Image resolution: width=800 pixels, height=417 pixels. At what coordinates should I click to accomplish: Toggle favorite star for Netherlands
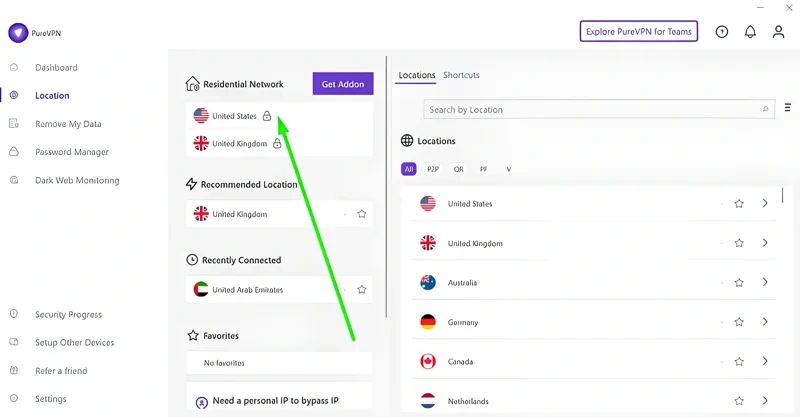click(739, 401)
